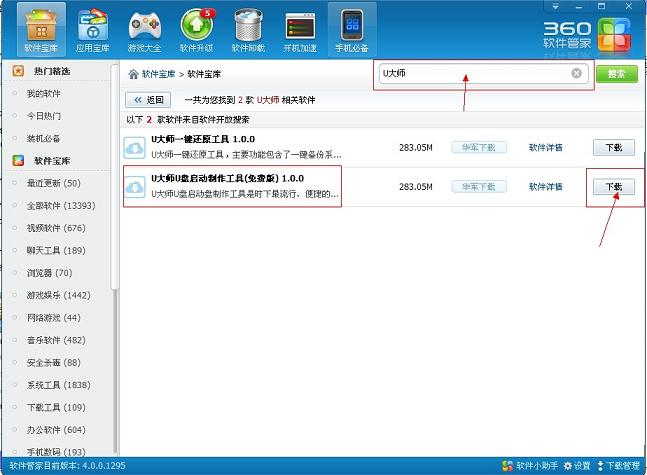Select 视频软件 (676) category
This screenshot has height=475, width=647.
point(56,228)
